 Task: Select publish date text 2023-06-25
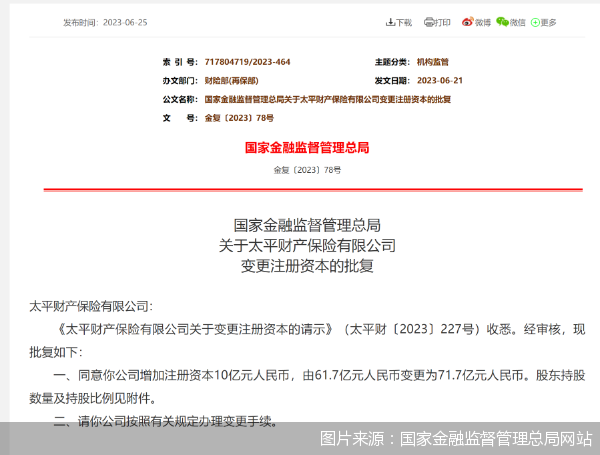coord(125,23)
